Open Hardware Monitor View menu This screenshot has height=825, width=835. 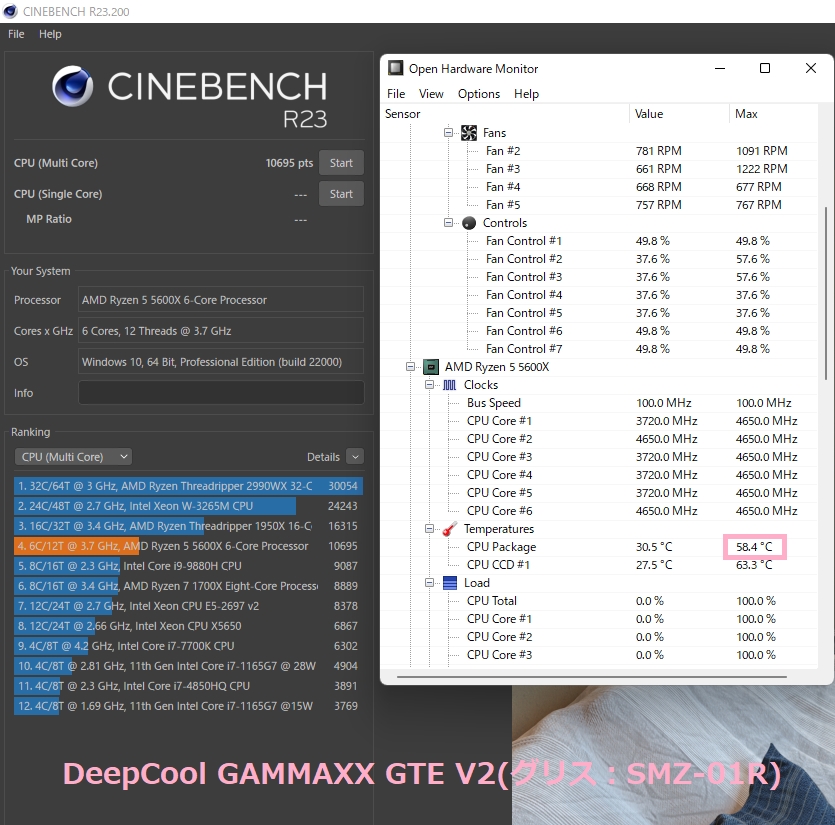pos(431,94)
